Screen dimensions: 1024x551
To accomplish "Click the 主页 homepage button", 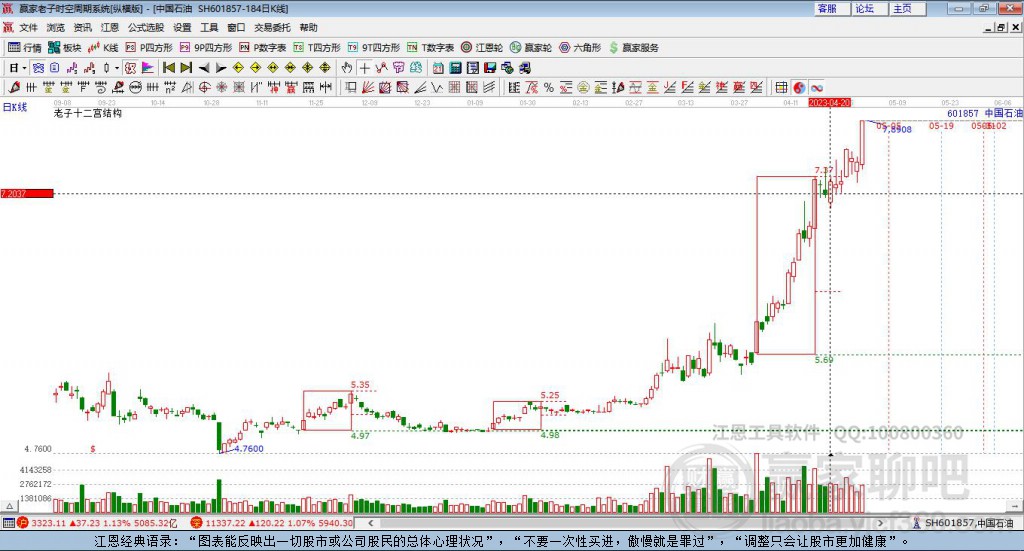I will click(x=907, y=8).
